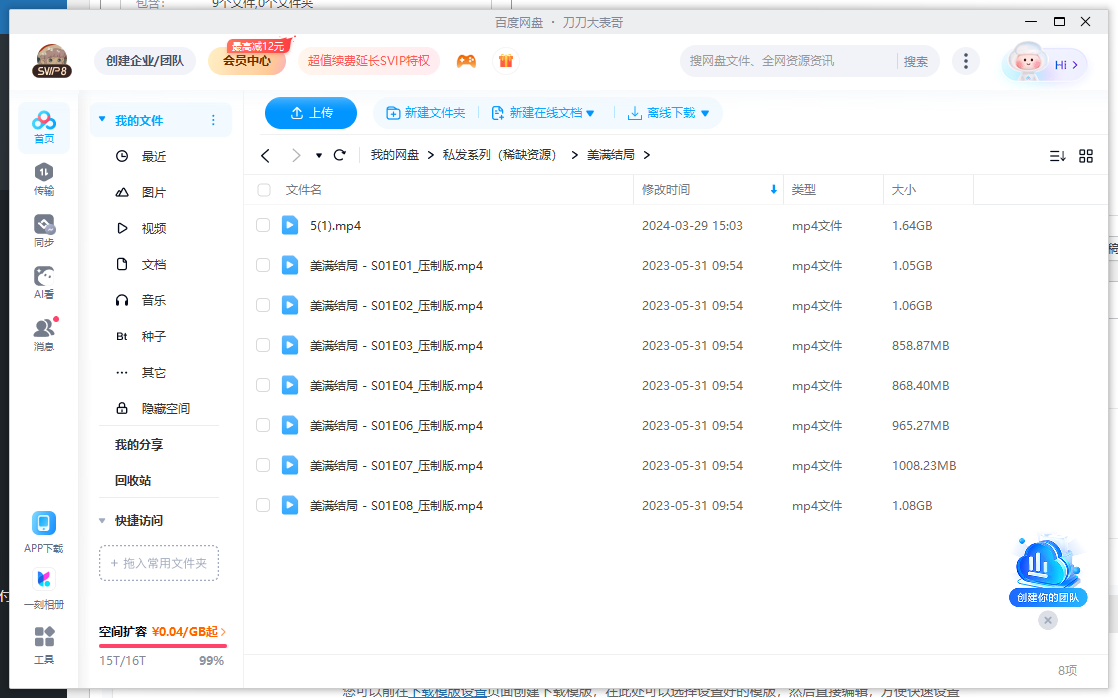Open 消息 (messages) from the sidebar
This screenshot has height=698, width=1118.
point(42,331)
